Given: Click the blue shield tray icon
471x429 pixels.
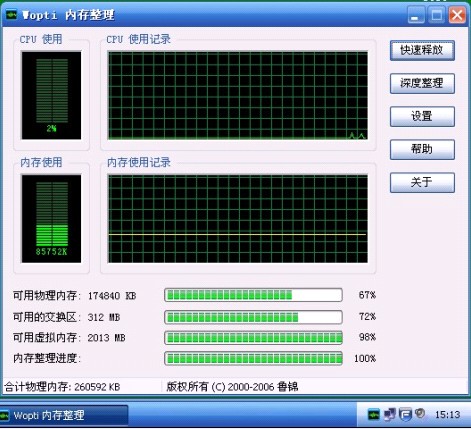Looking at the screenshot, I should (x=405, y=414).
